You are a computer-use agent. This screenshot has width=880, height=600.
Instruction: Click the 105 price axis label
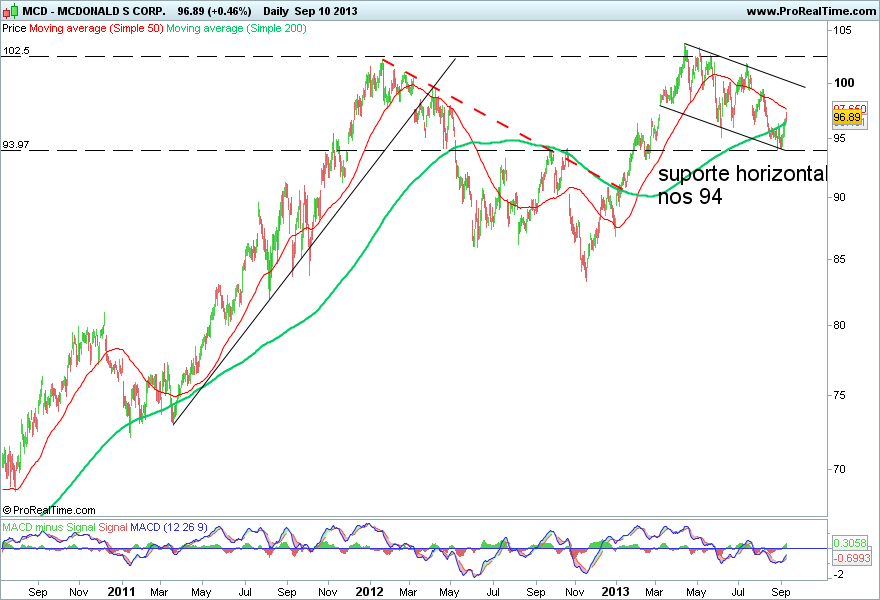842,30
